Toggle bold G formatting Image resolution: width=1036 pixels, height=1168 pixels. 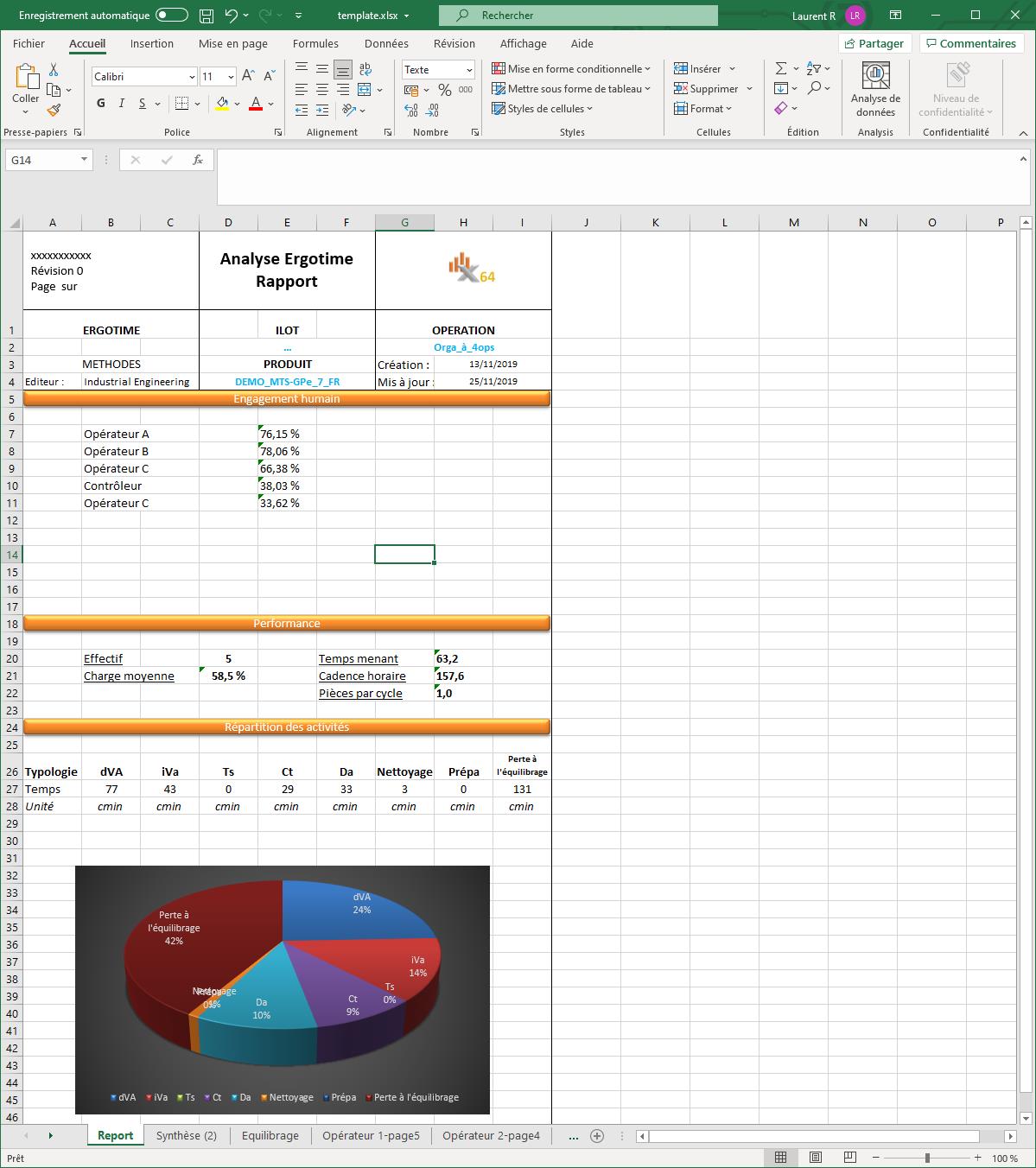101,104
